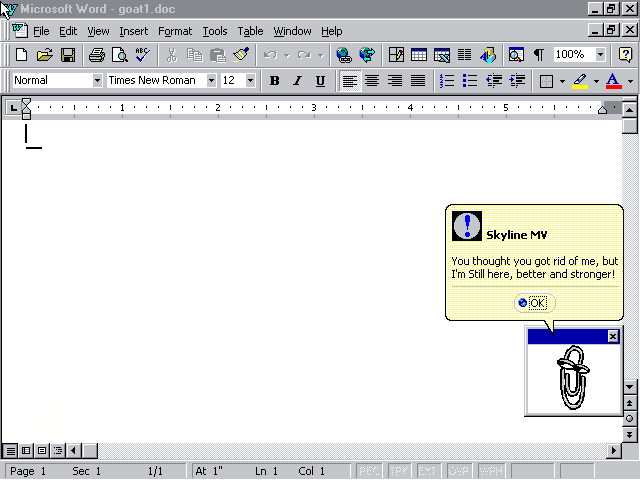
Task: Create a bulleted list
Action: point(470,81)
